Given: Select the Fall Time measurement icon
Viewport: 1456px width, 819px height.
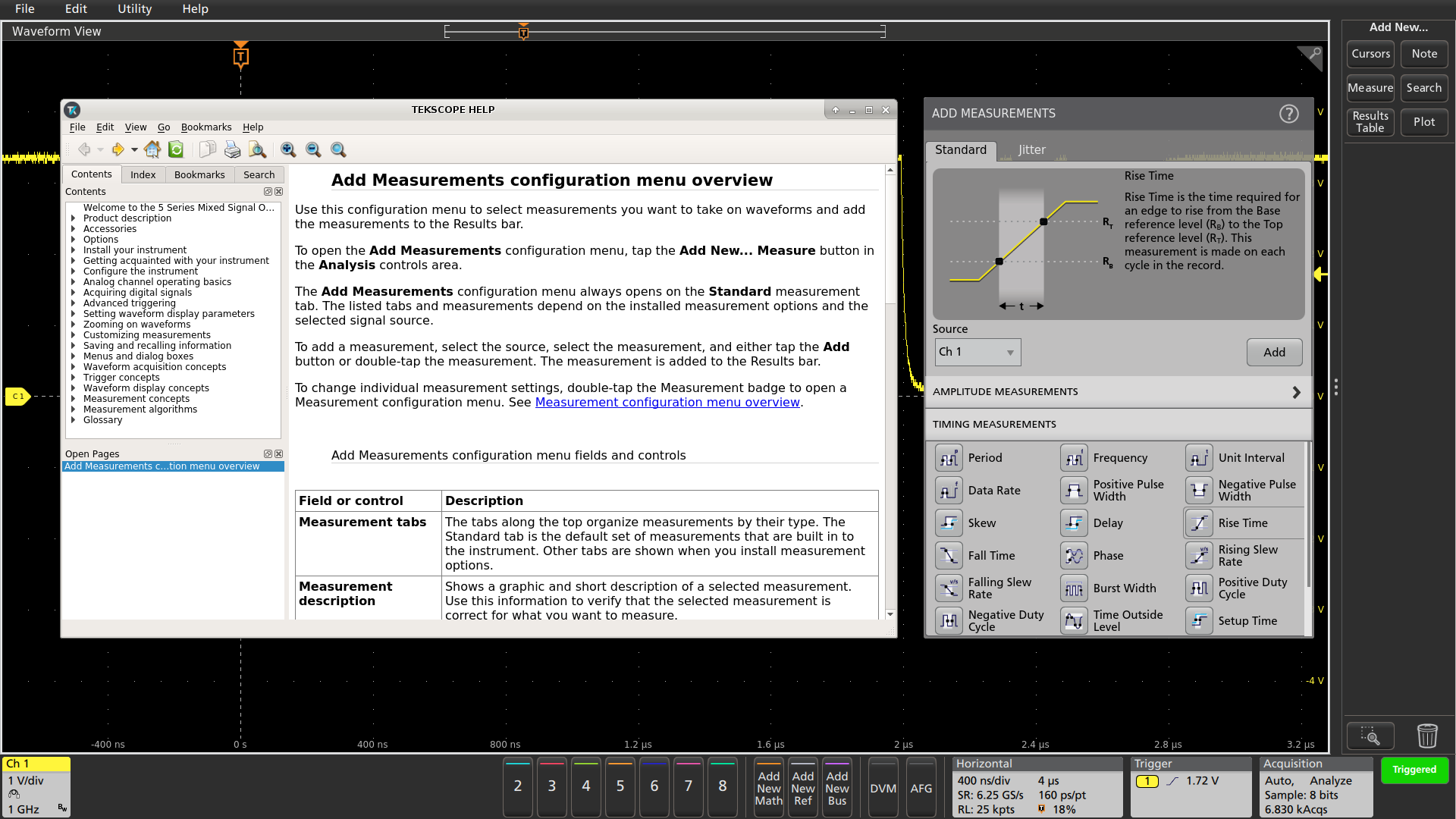Looking at the screenshot, I should pos(949,556).
